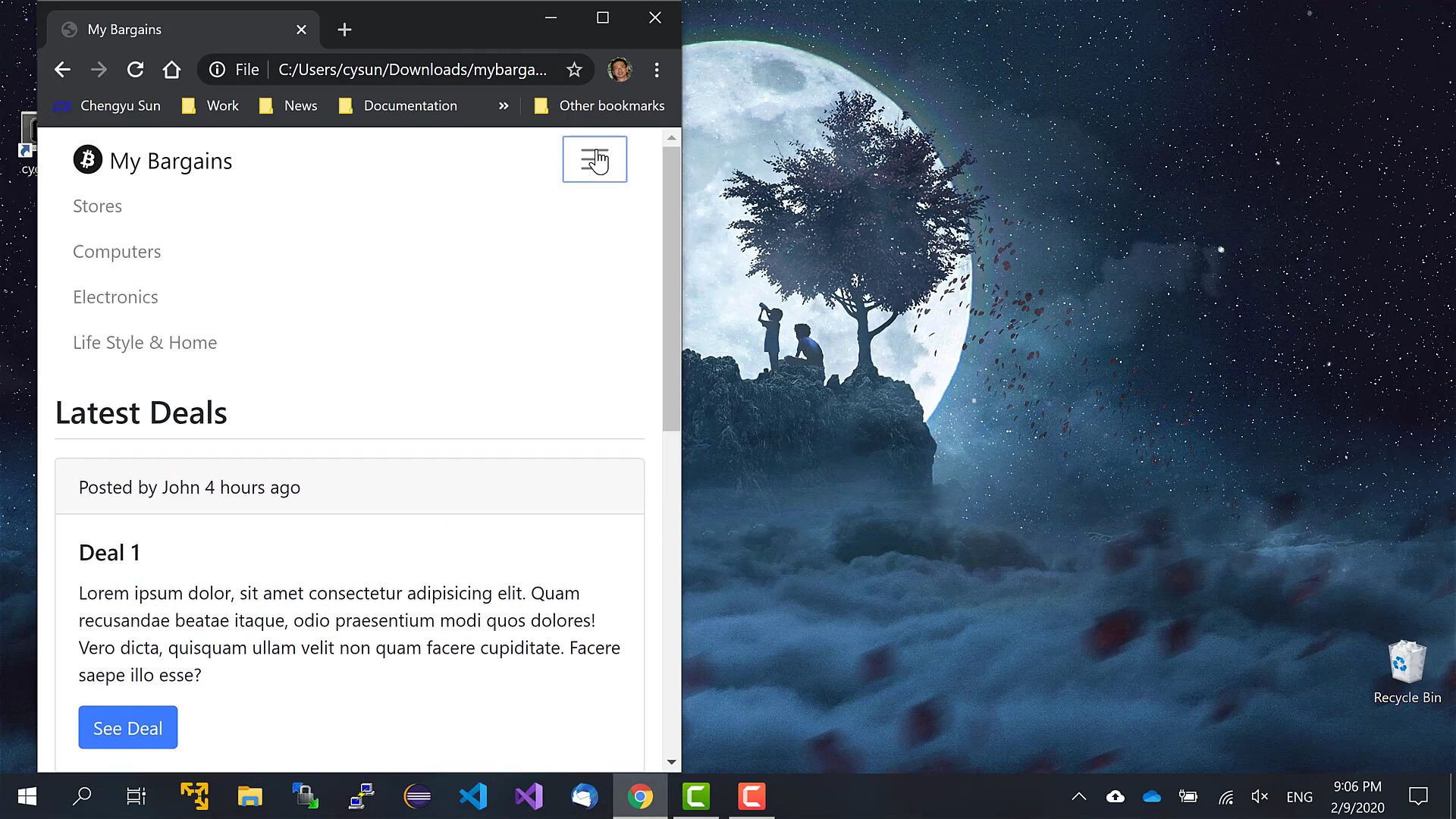Open the Other bookmarks folder
This screenshot has height=819, width=1456.
coord(599,106)
